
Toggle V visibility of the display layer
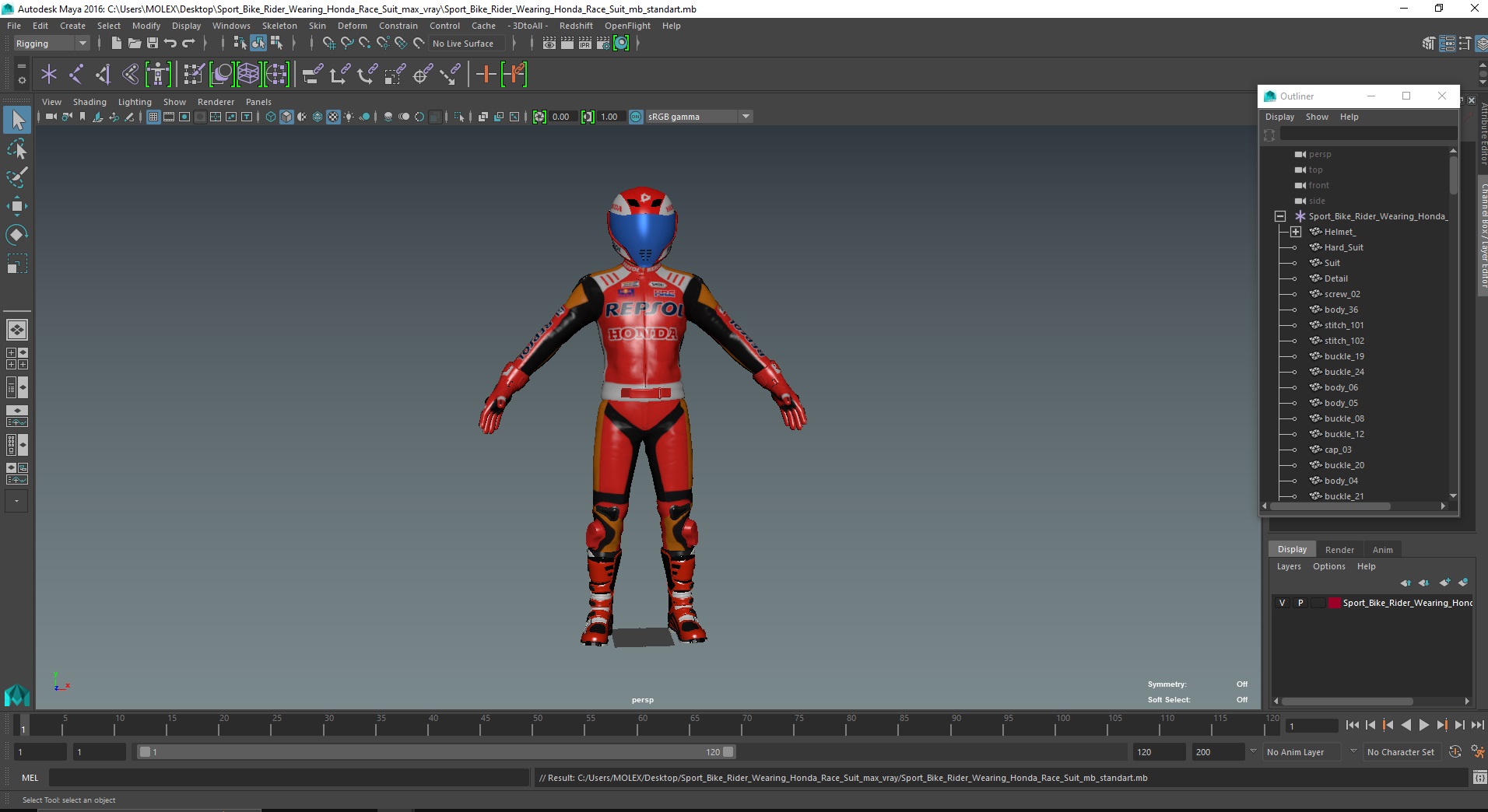tap(1283, 603)
